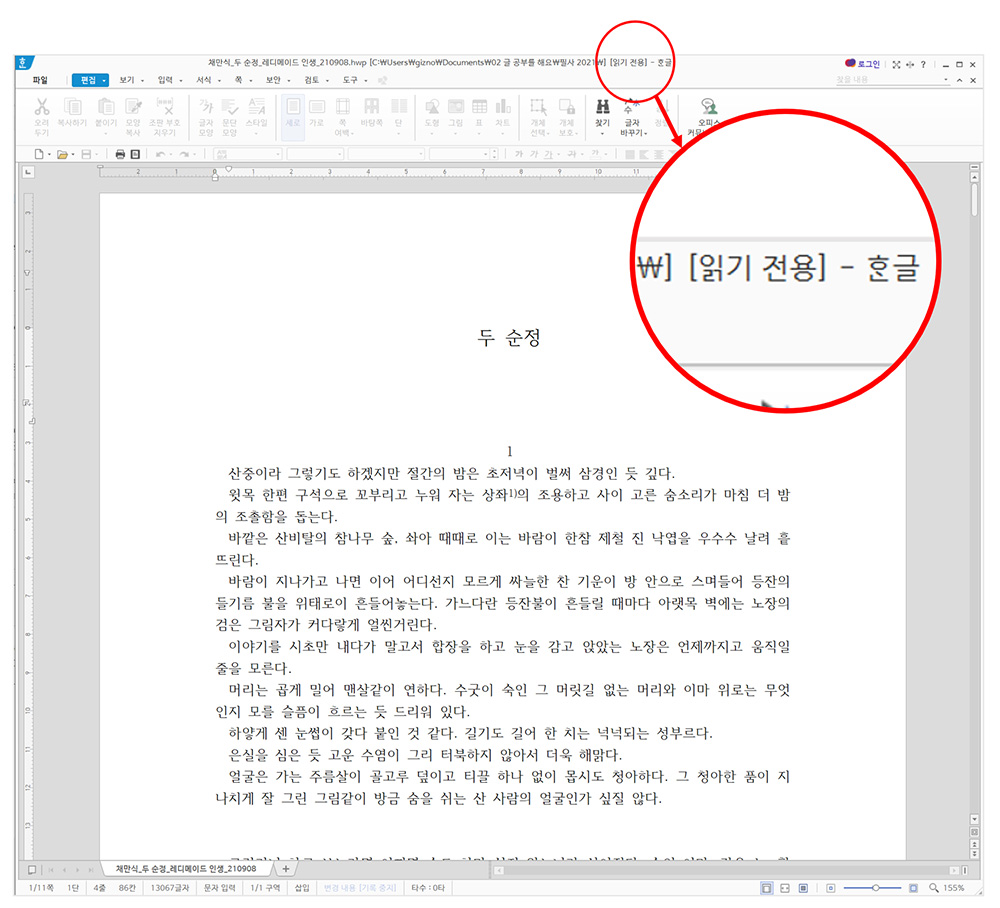Expand the new document dropdown arrow
1000x908 pixels.
(x=49, y=155)
